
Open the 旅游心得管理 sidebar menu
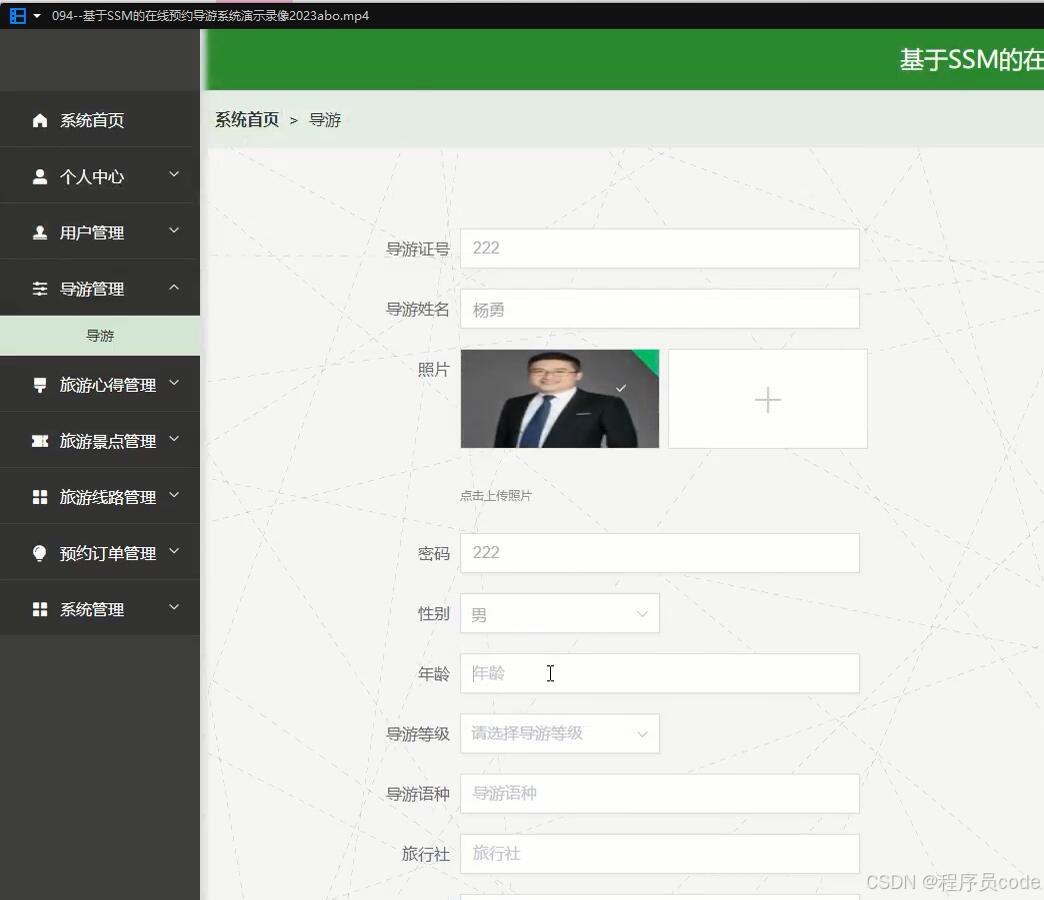coord(100,385)
